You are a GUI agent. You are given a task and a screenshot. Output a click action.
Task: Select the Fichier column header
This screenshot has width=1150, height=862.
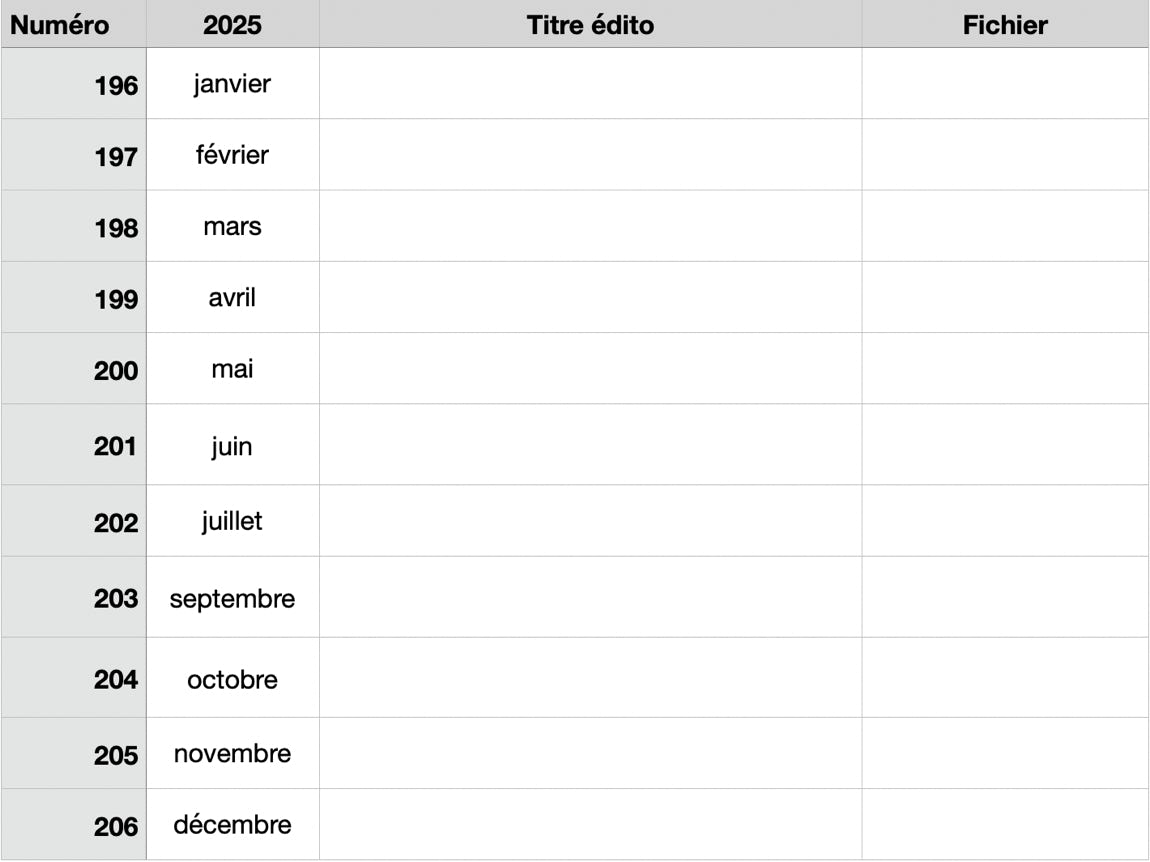pos(1005,25)
